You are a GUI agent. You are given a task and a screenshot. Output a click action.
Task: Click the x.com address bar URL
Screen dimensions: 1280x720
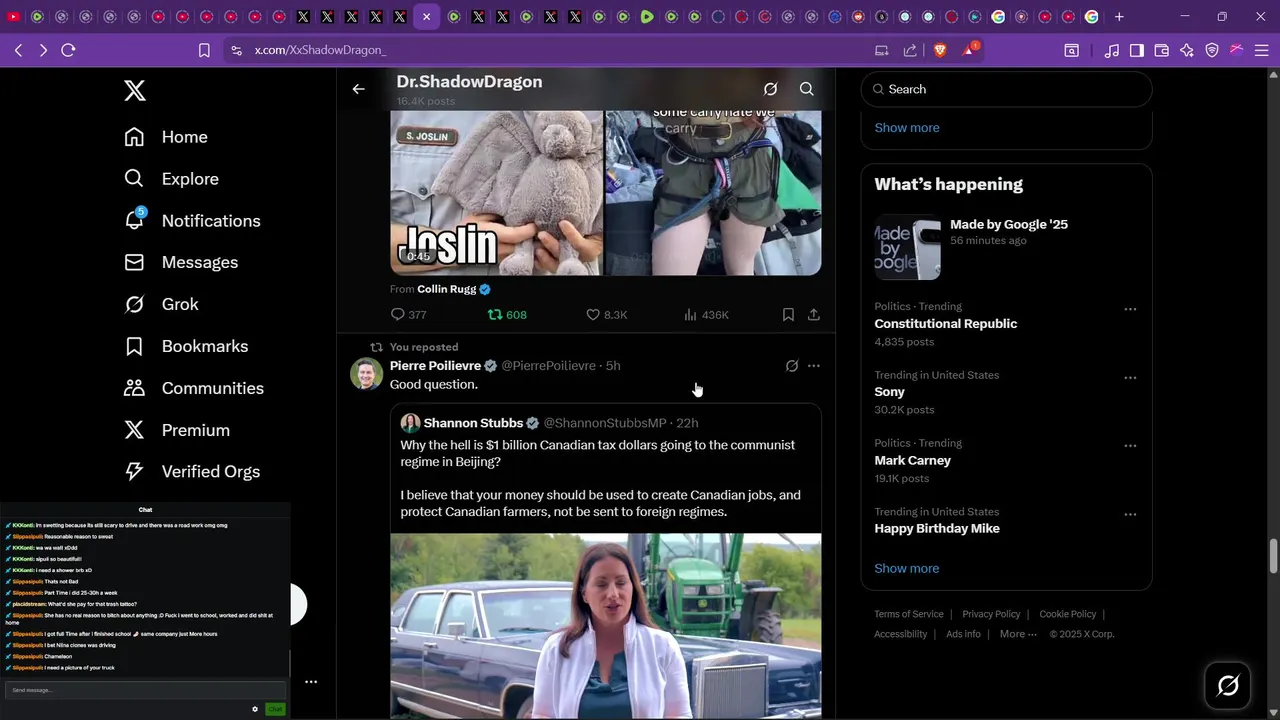click(320, 50)
